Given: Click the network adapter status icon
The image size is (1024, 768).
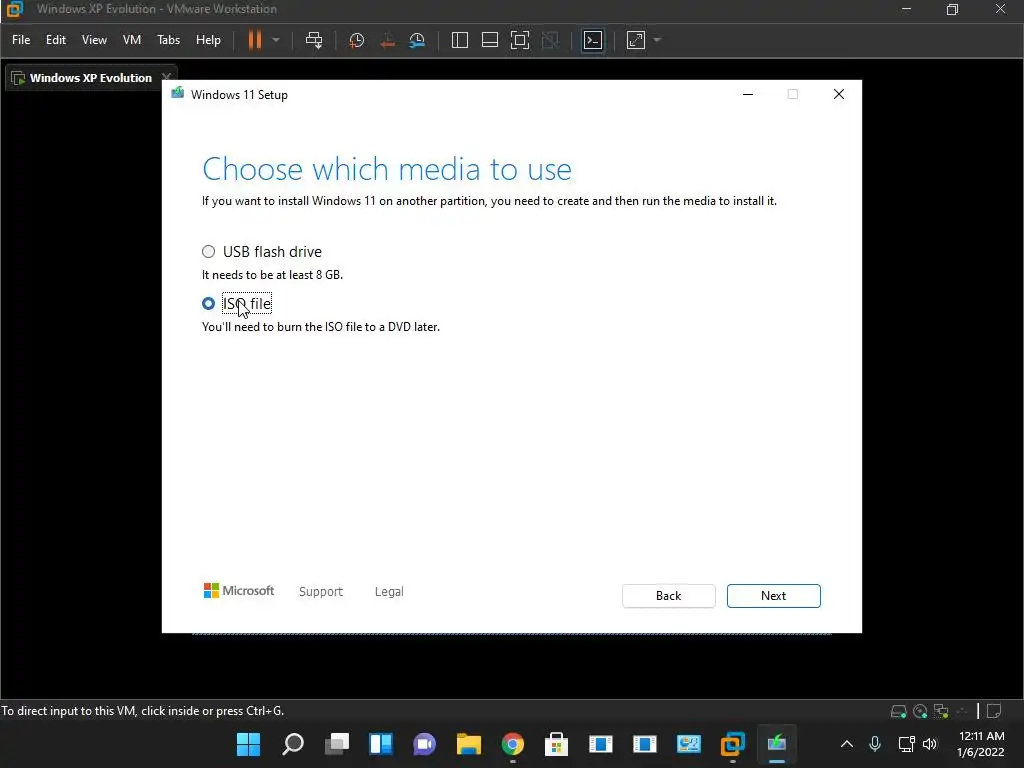Looking at the screenshot, I should point(941,711).
